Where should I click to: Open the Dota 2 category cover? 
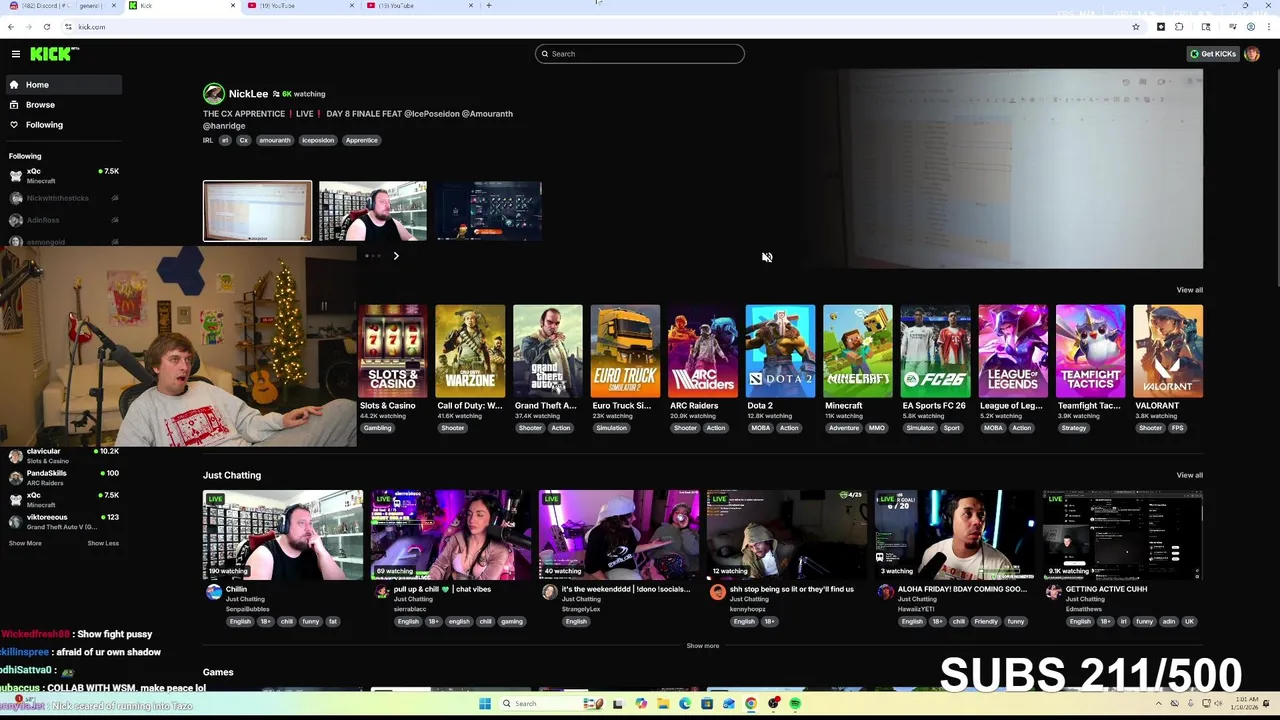pos(780,351)
